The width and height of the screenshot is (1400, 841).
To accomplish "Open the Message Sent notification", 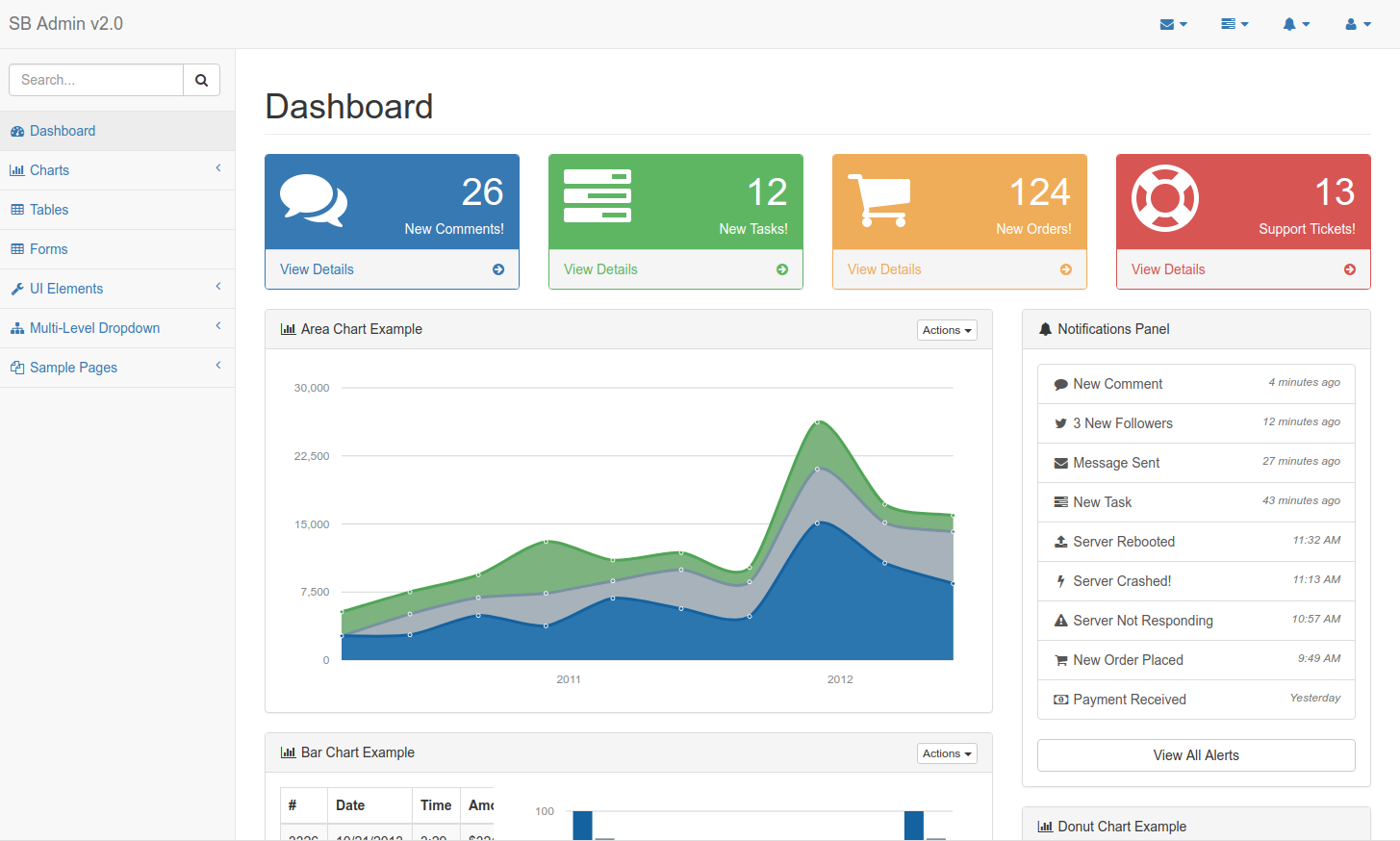I will click(x=1196, y=463).
